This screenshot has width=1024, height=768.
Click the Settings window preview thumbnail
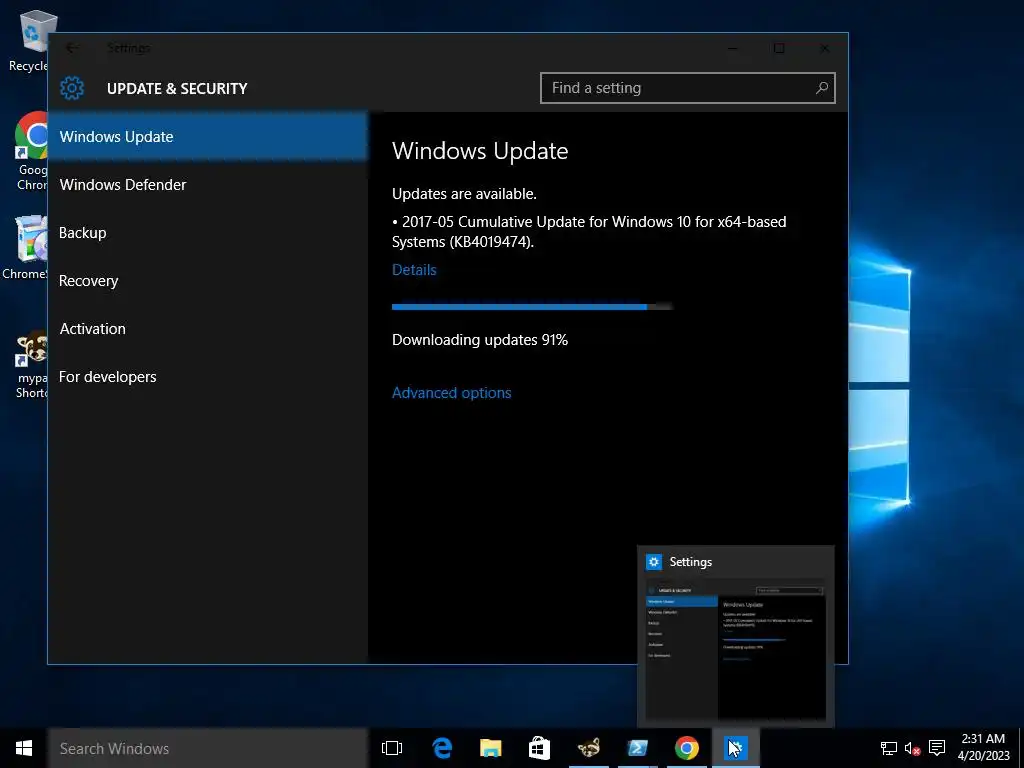(735, 648)
